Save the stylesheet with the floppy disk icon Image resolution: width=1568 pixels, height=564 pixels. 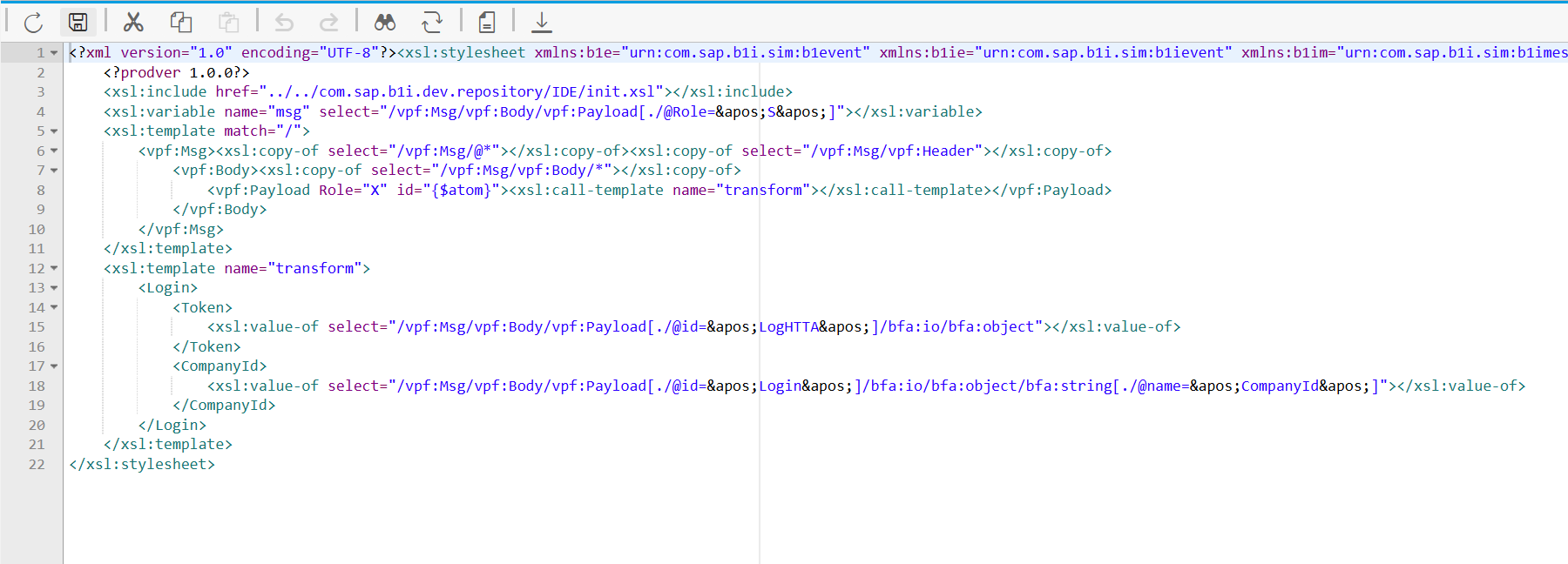(78, 22)
